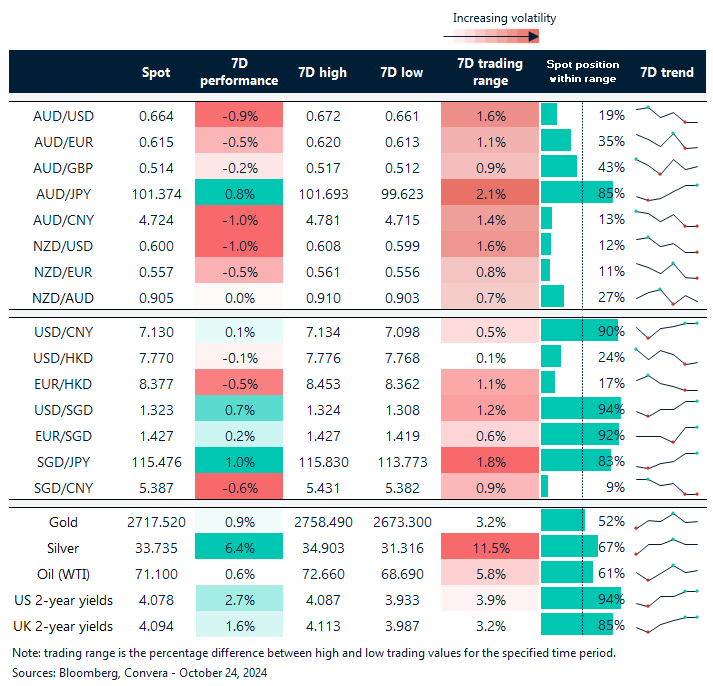Click the Silver 7D trend sparkline
The image size is (713, 686).
[x=667, y=546]
